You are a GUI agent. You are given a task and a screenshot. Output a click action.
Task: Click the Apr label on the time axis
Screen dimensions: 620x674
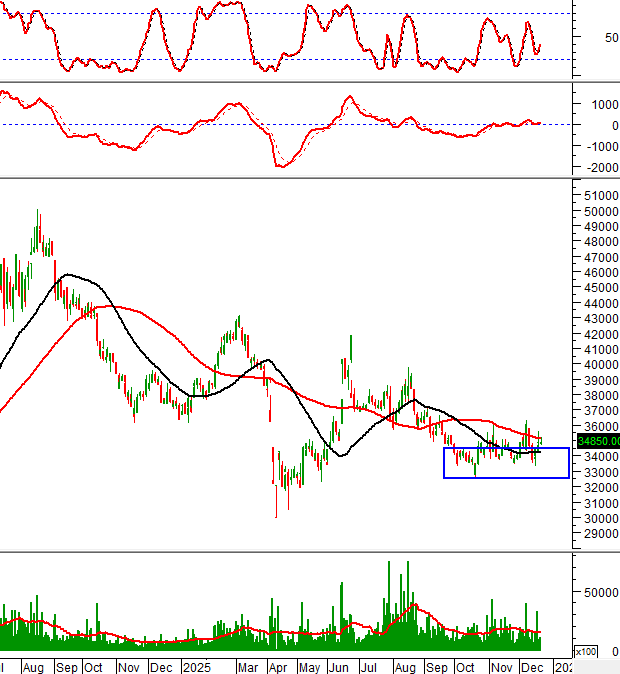coord(278,666)
